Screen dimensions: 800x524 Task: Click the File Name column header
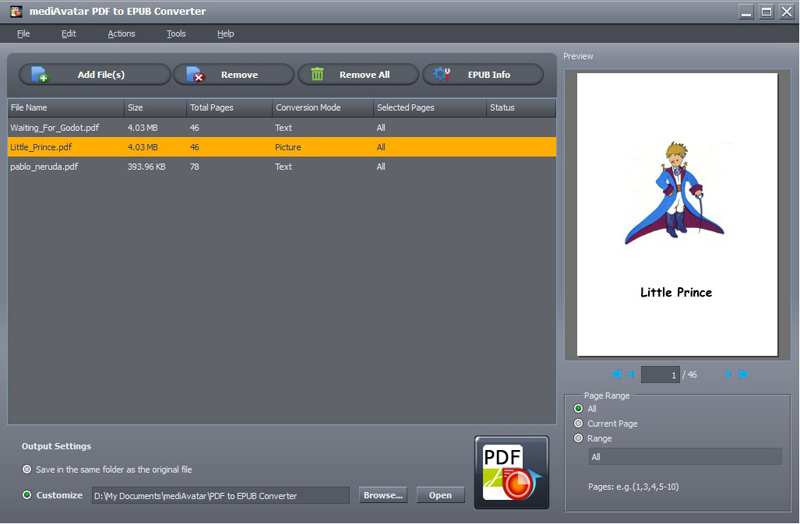(66, 108)
